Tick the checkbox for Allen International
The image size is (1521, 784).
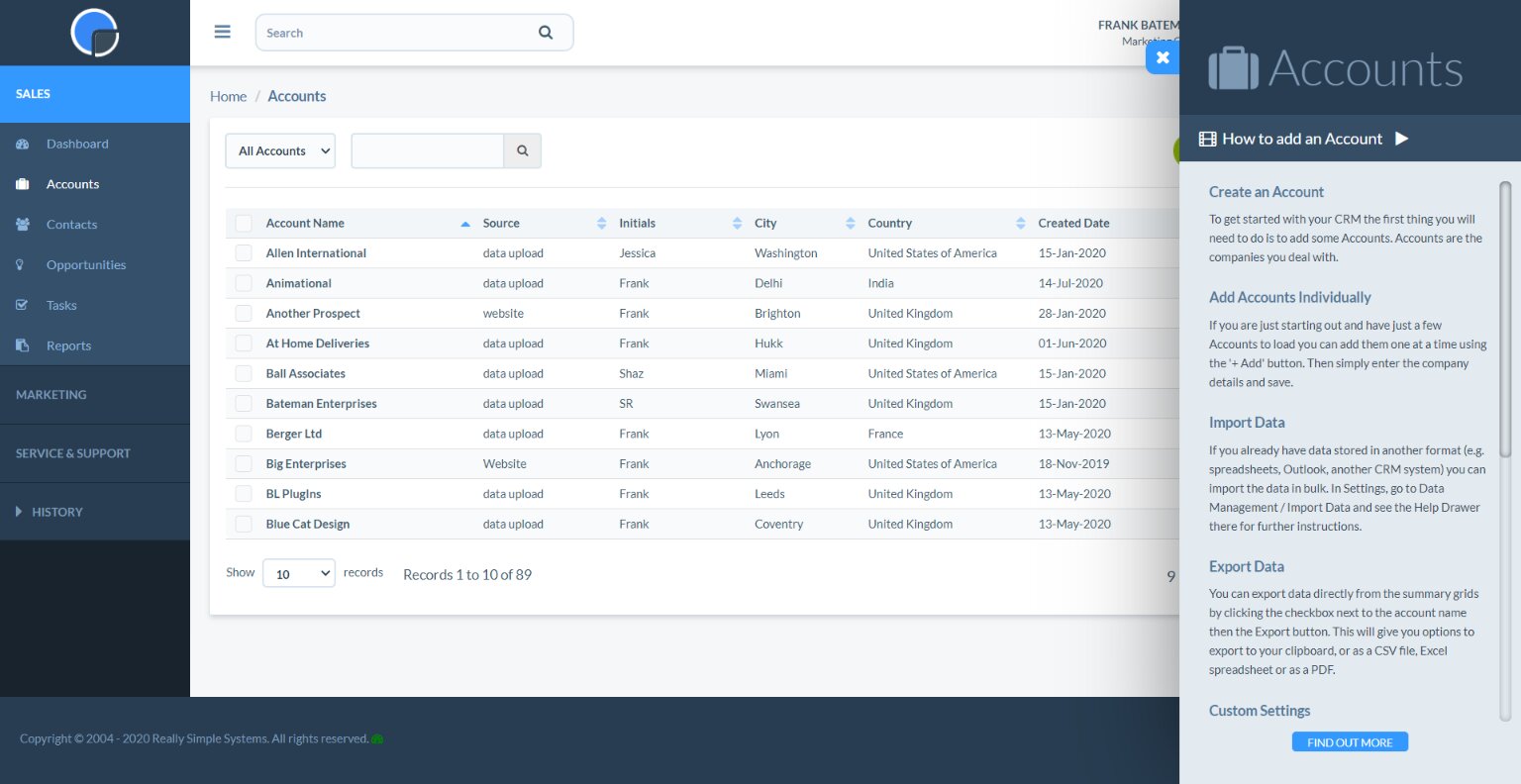[244, 253]
